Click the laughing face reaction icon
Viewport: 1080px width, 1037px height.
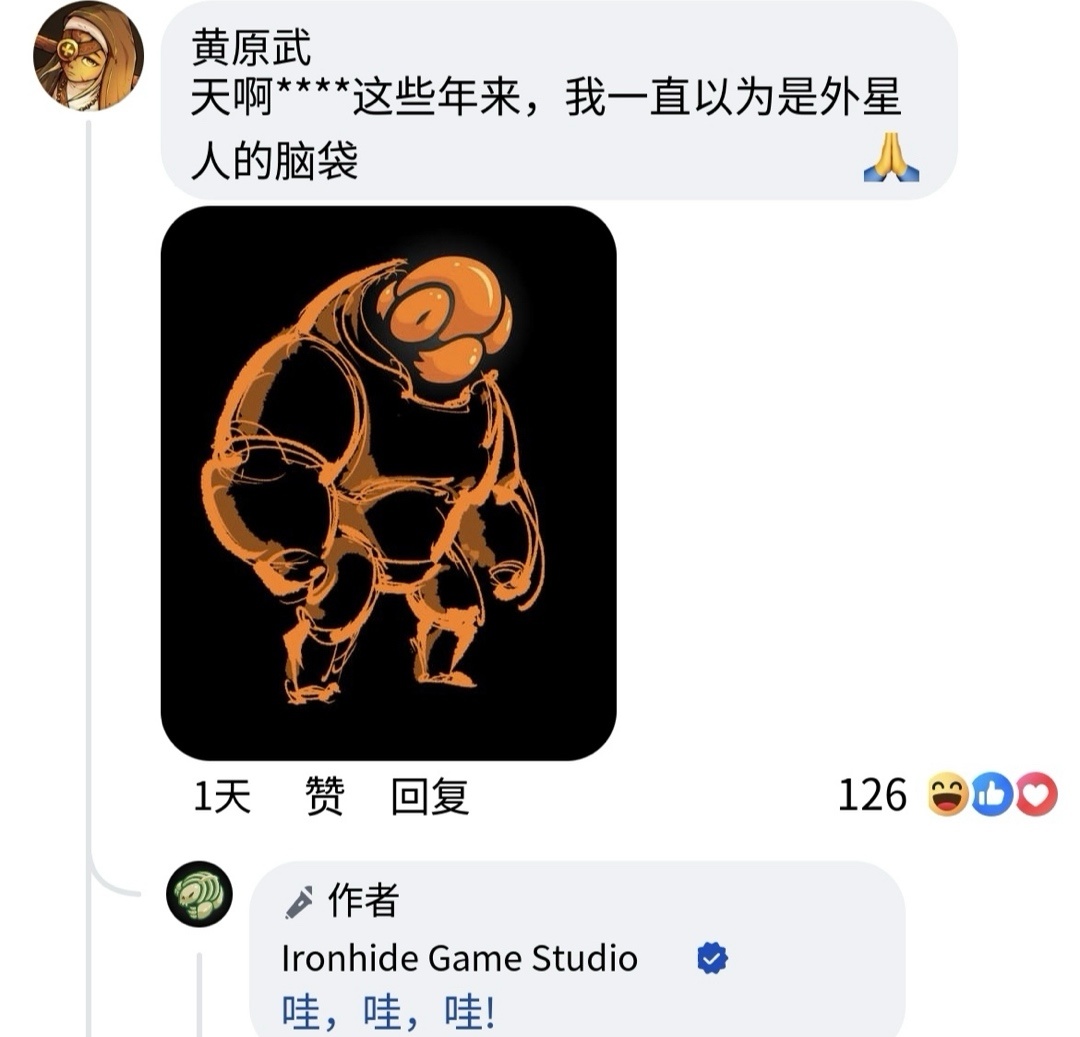pyautogui.click(x=948, y=795)
